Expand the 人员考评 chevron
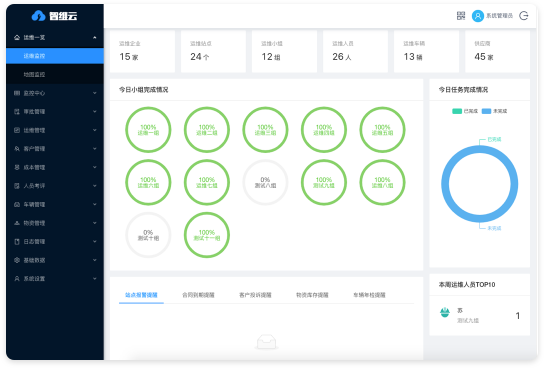 tap(95, 186)
